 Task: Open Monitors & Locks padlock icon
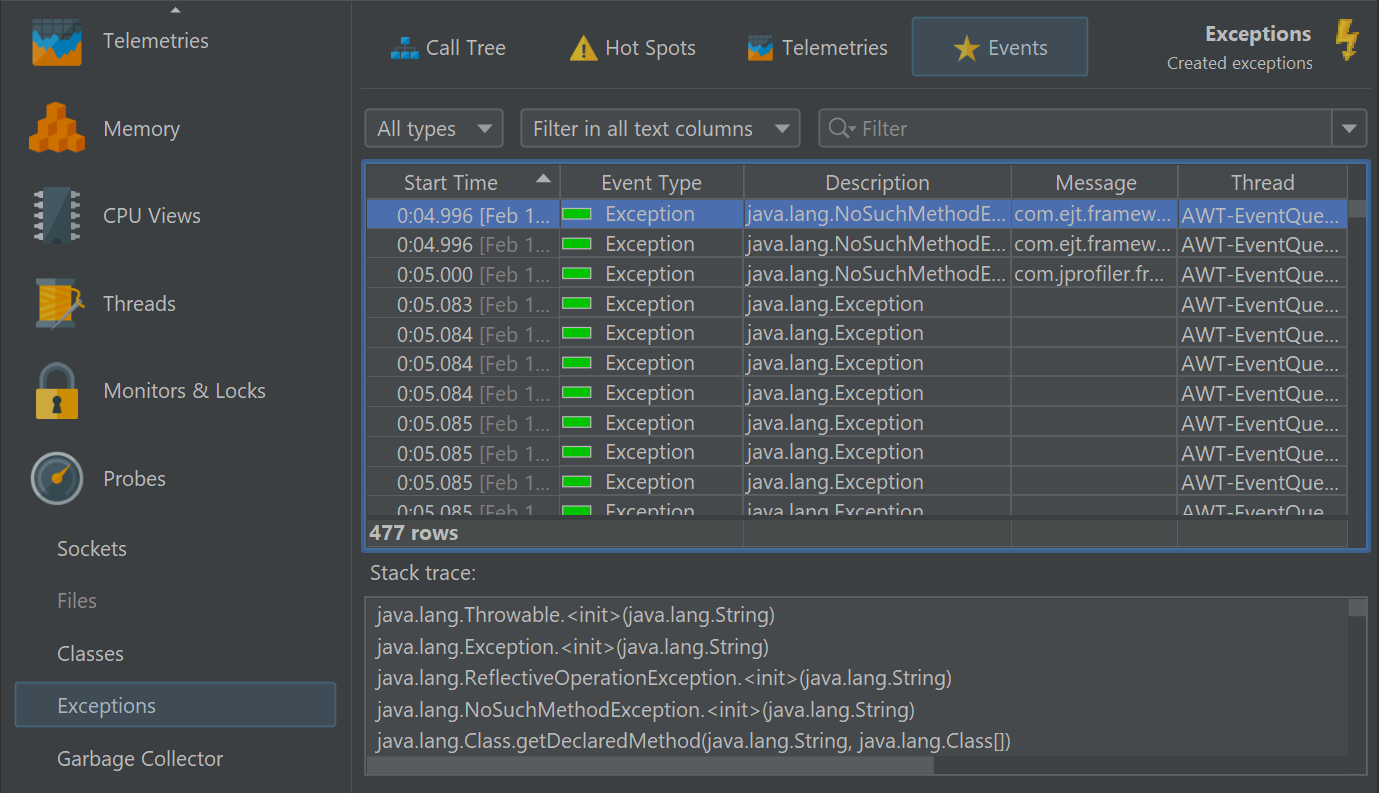[57, 391]
